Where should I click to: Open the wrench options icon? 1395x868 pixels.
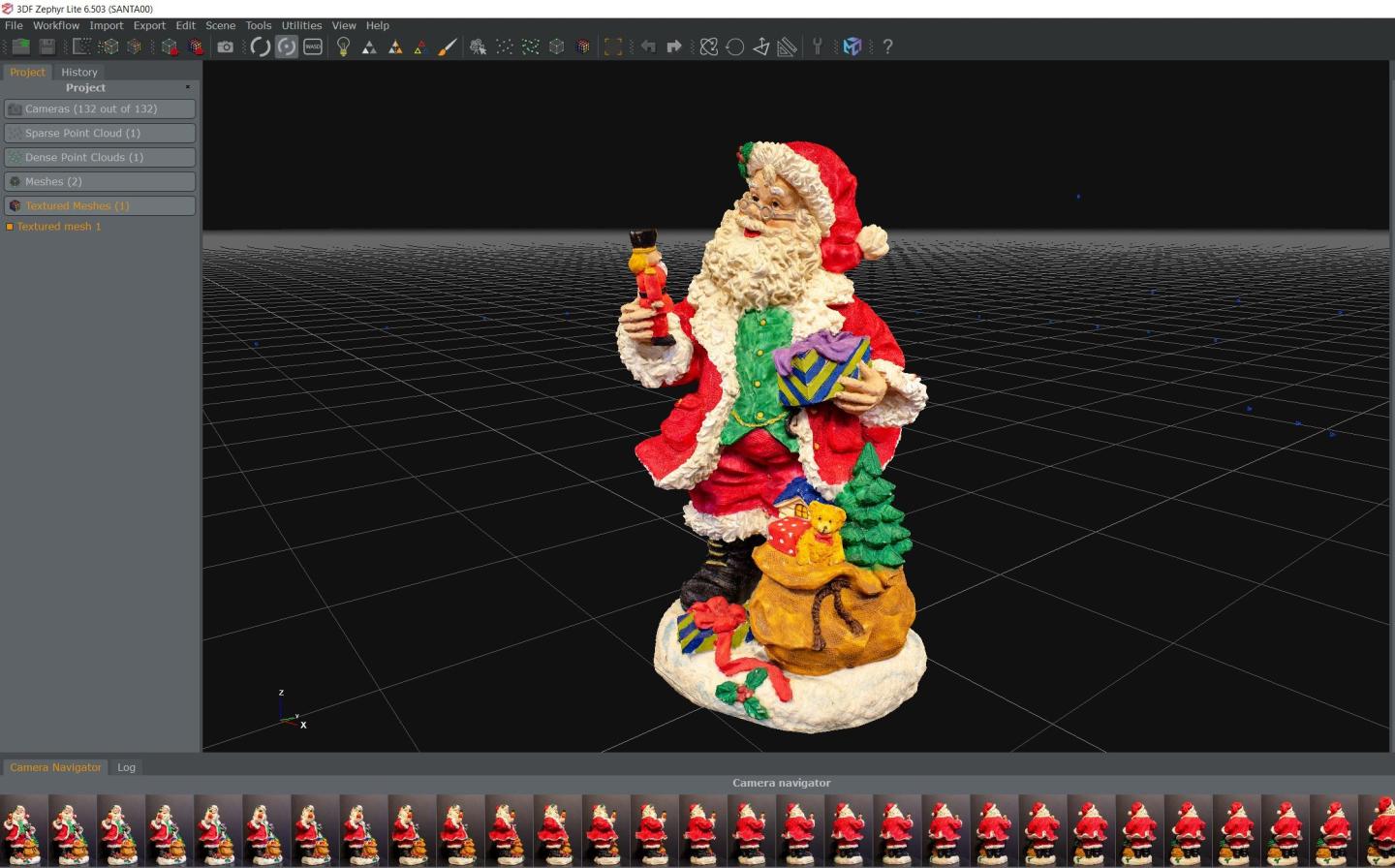pos(818,46)
